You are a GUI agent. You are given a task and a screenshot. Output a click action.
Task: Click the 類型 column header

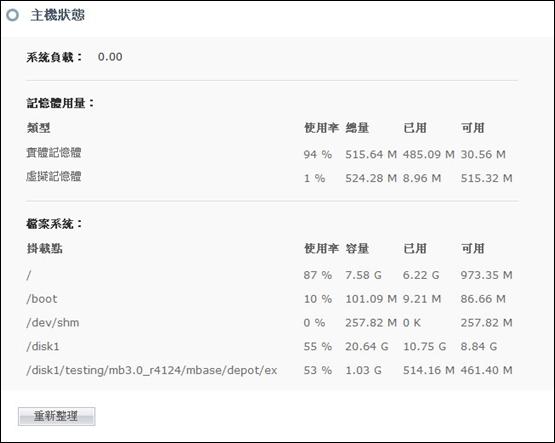(x=39, y=128)
